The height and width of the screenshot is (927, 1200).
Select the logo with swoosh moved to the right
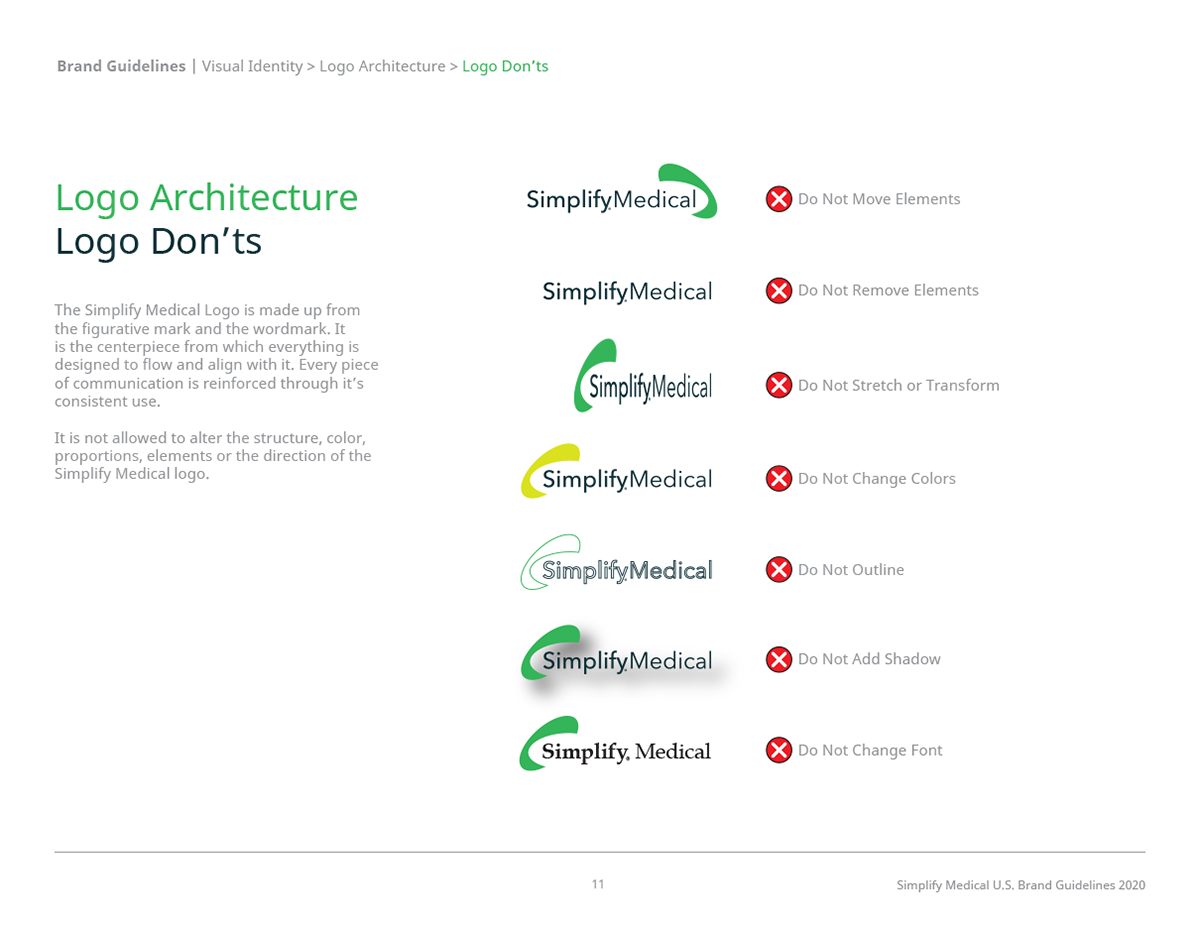pyautogui.click(x=622, y=191)
